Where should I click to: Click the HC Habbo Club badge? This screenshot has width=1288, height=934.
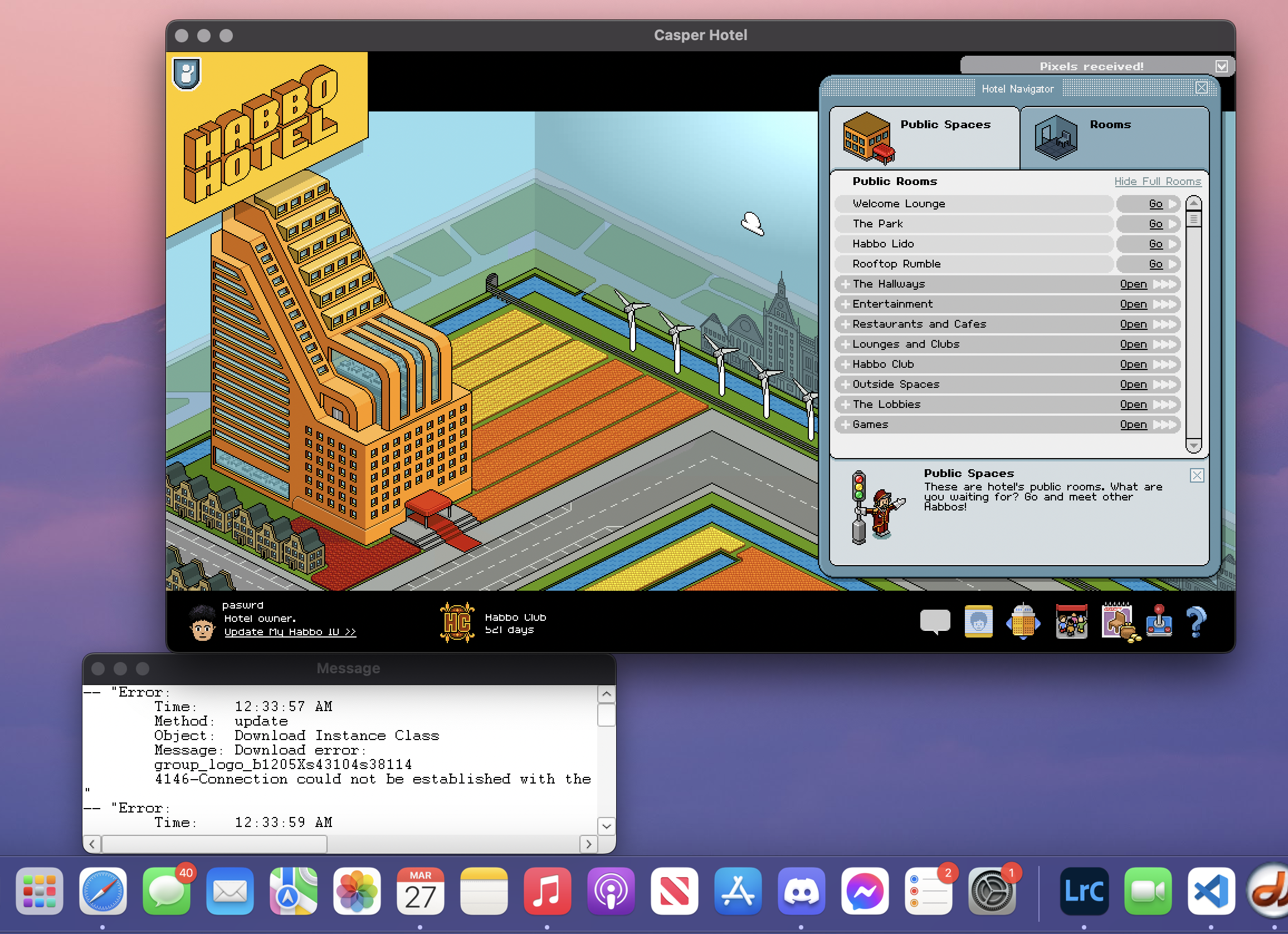(x=458, y=622)
